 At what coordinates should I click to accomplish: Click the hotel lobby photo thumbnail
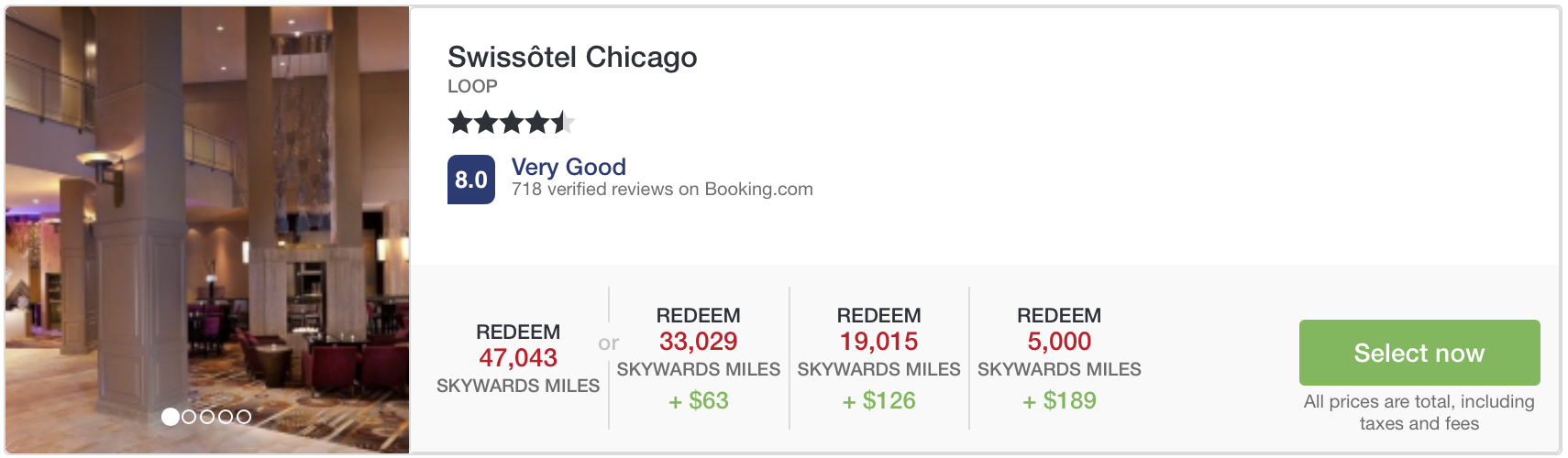(x=207, y=229)
